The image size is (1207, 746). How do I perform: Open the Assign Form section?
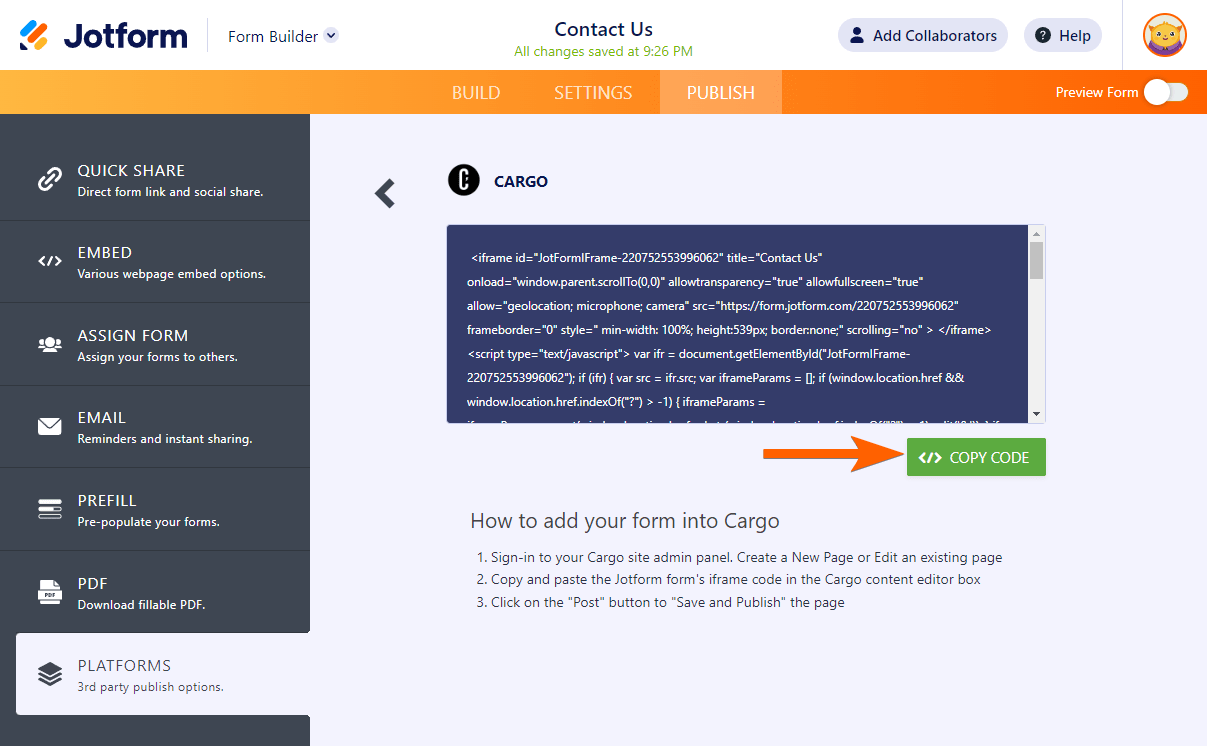pos(155,344)
